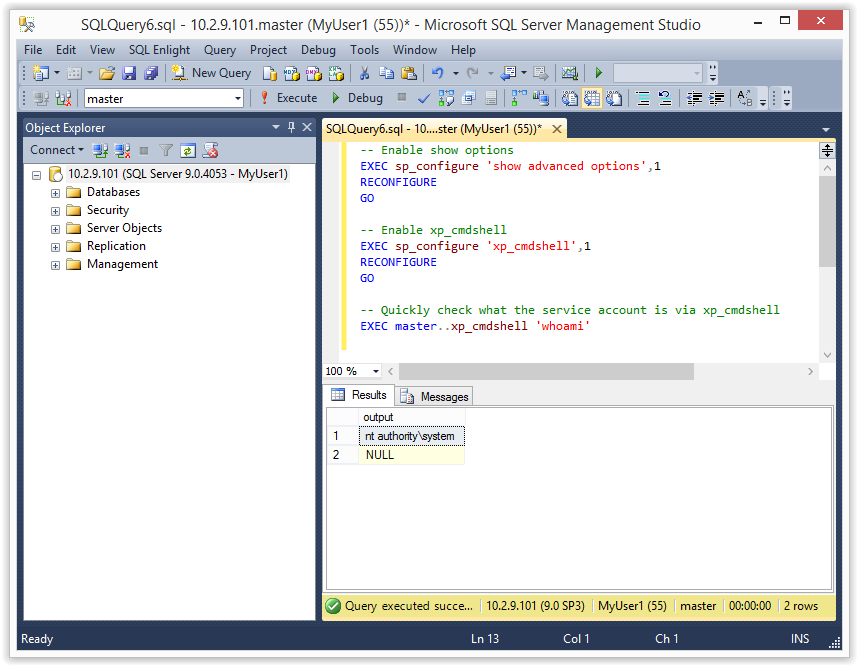Click the Analysis Services MDX Query icon

click(292, 73)
